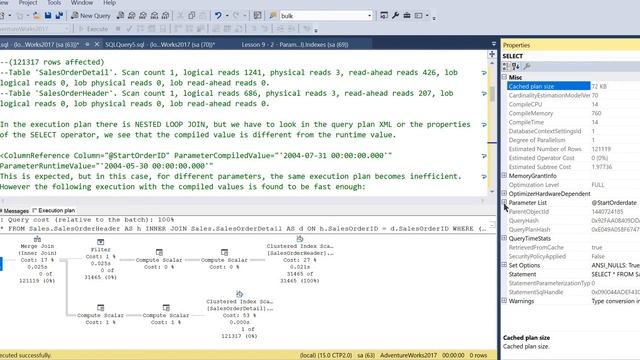Expand the Parameter List property
The height and width of the screenshot is (360, 640).
504,202
